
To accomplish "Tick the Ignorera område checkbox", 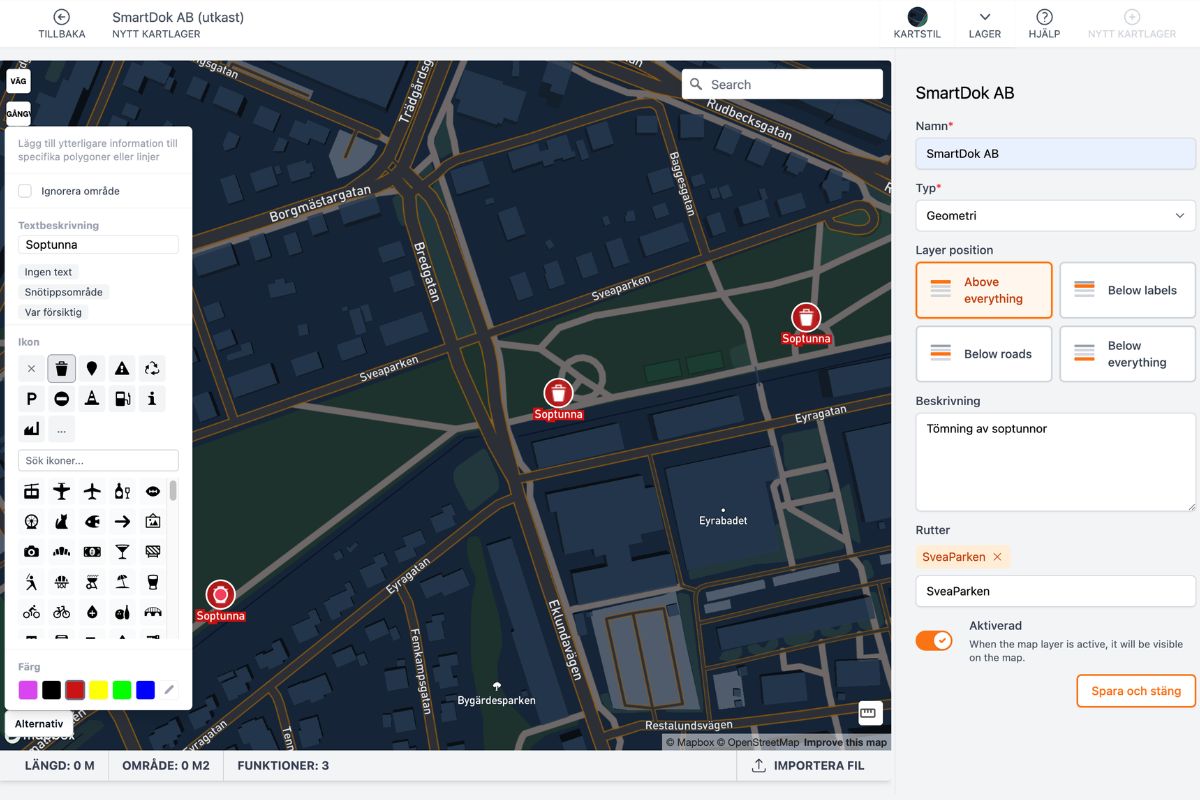I will (x=25, y=191).
